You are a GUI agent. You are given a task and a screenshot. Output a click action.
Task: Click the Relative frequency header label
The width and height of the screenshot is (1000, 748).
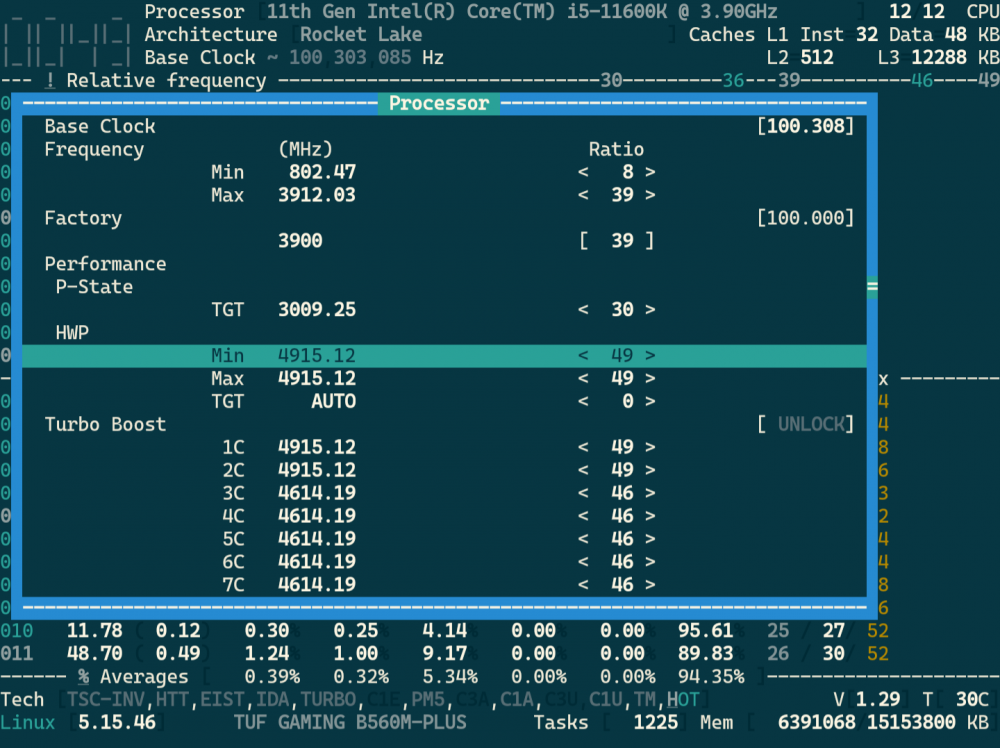point(166,81)
